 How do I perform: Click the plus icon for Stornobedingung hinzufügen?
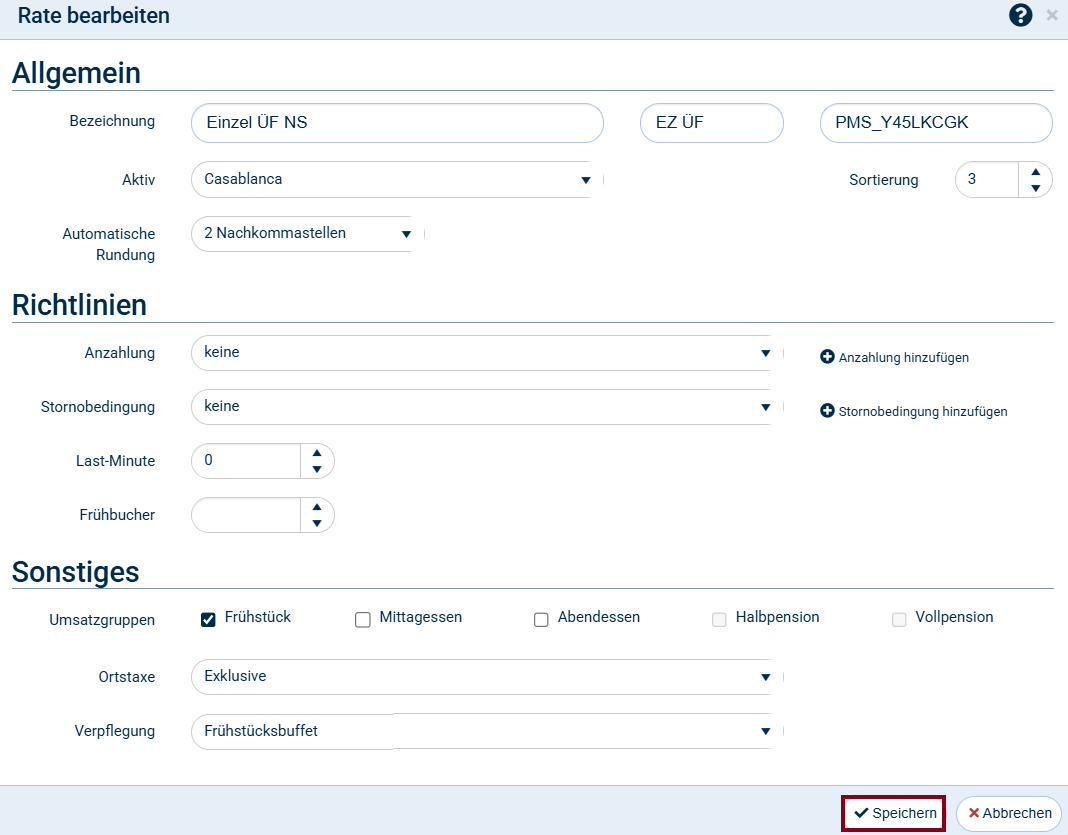tap(827, 411)
